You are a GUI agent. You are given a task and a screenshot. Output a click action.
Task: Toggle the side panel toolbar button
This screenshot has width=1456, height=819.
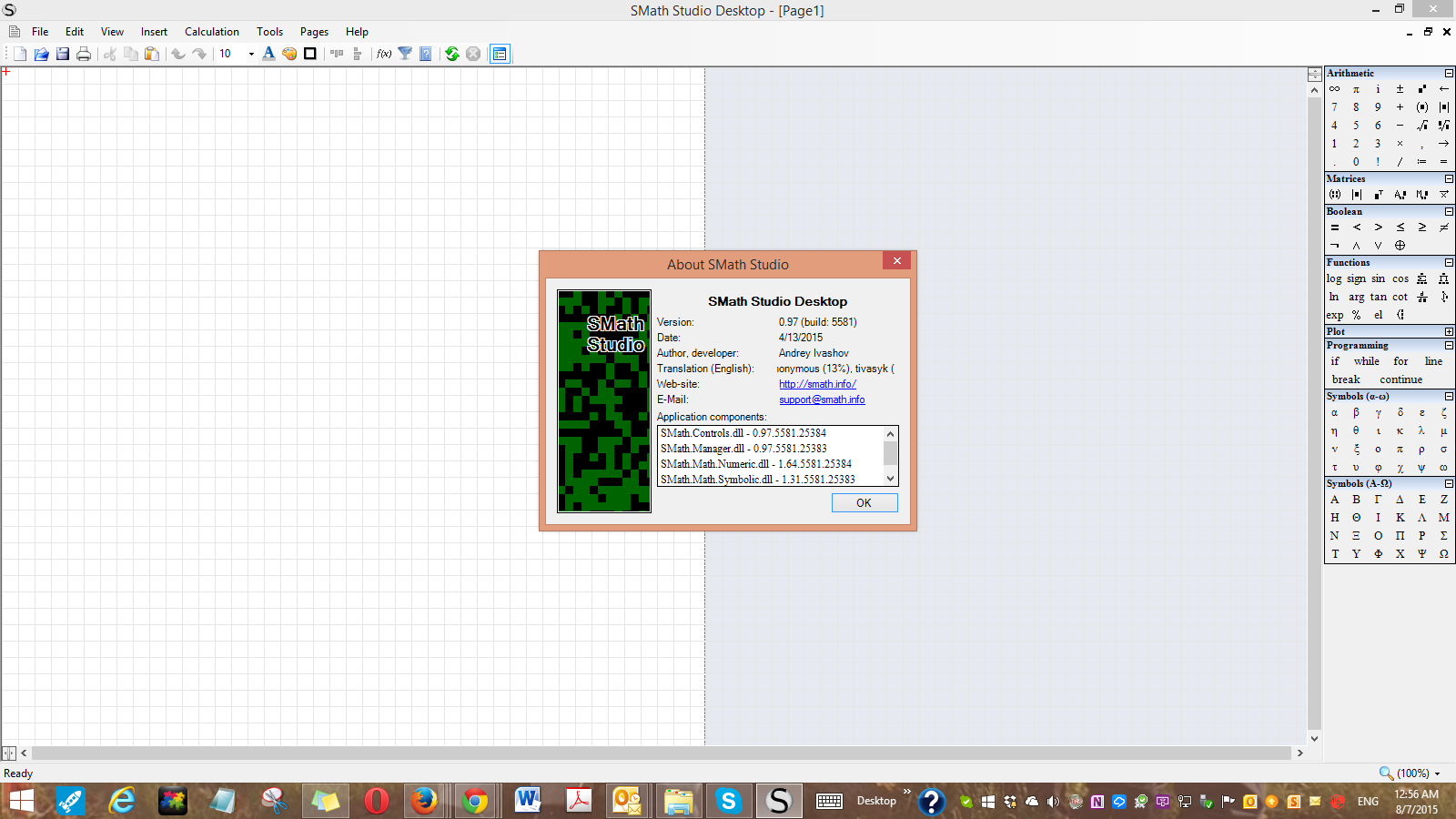coord(500,54)
